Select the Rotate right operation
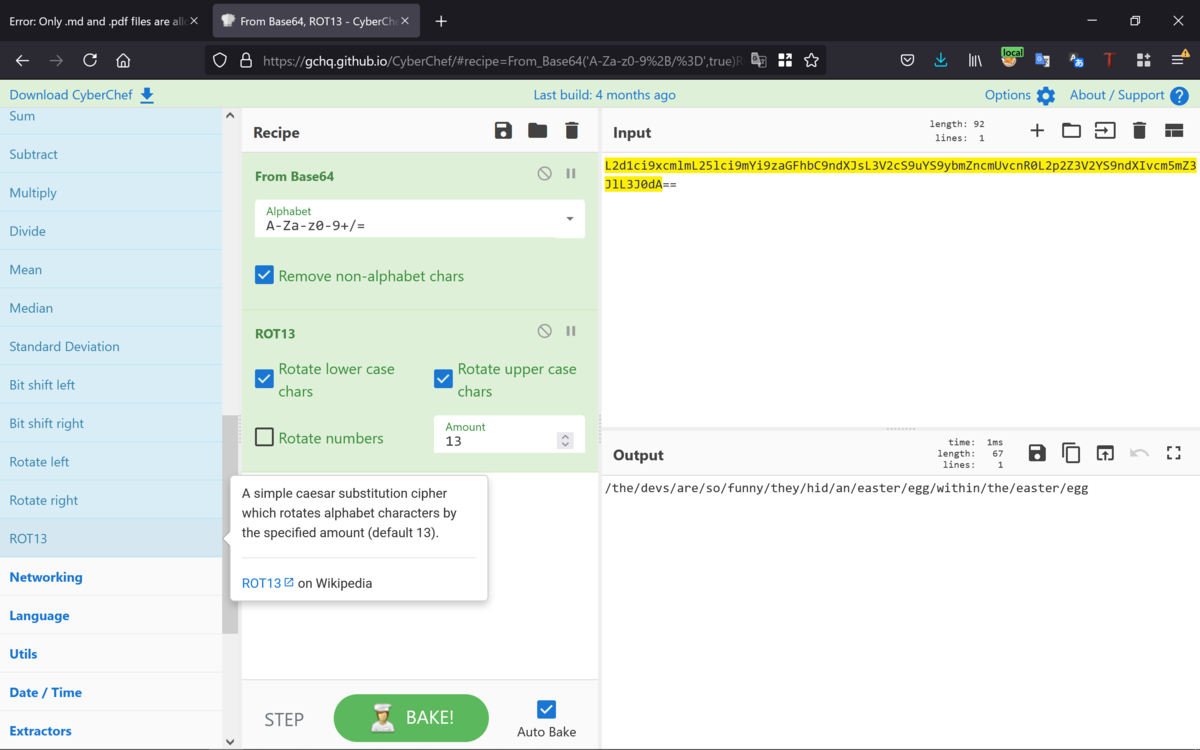 click(x=111, y=500)
